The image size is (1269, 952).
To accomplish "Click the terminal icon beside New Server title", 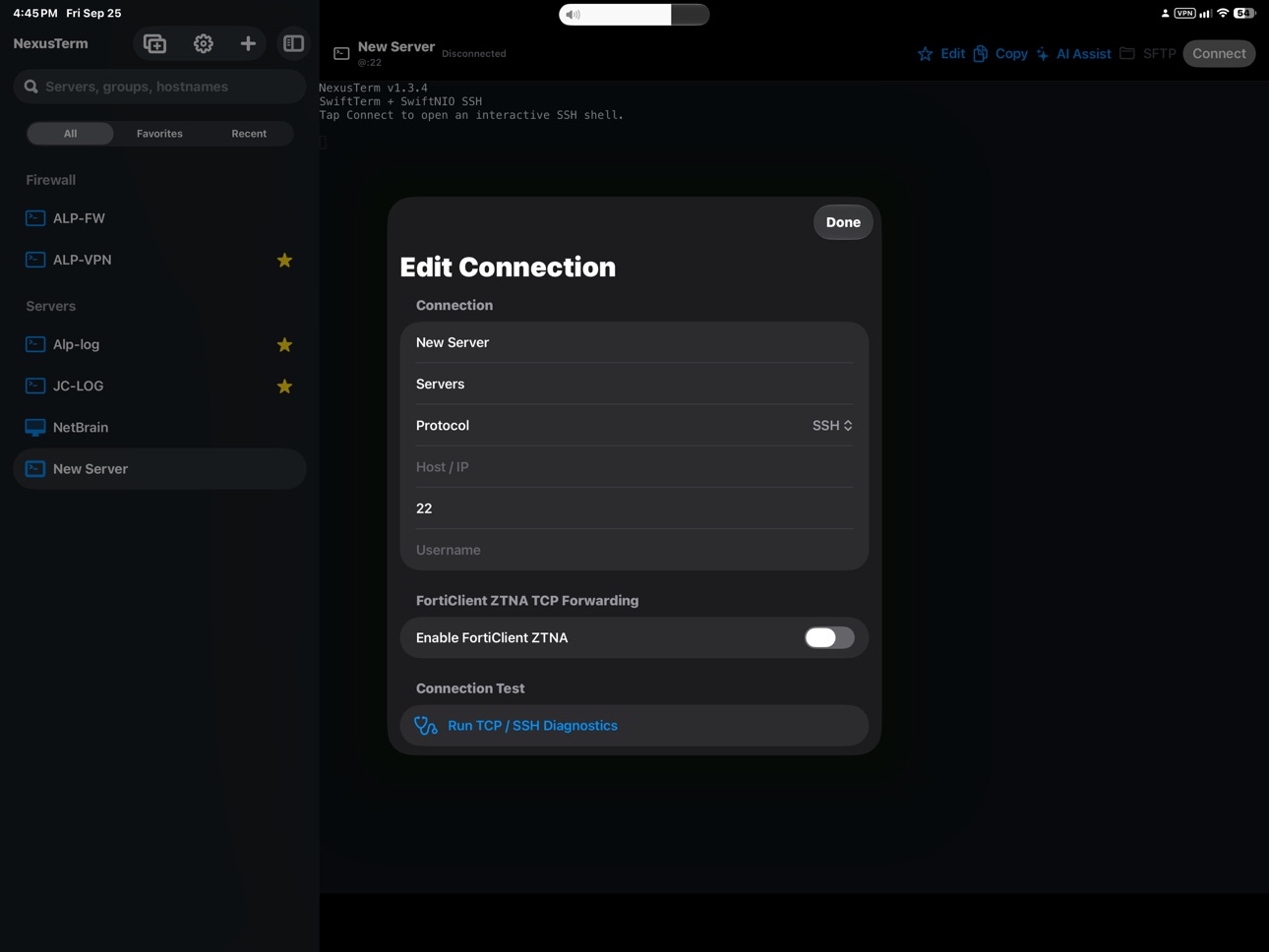I will click(341, 53).
